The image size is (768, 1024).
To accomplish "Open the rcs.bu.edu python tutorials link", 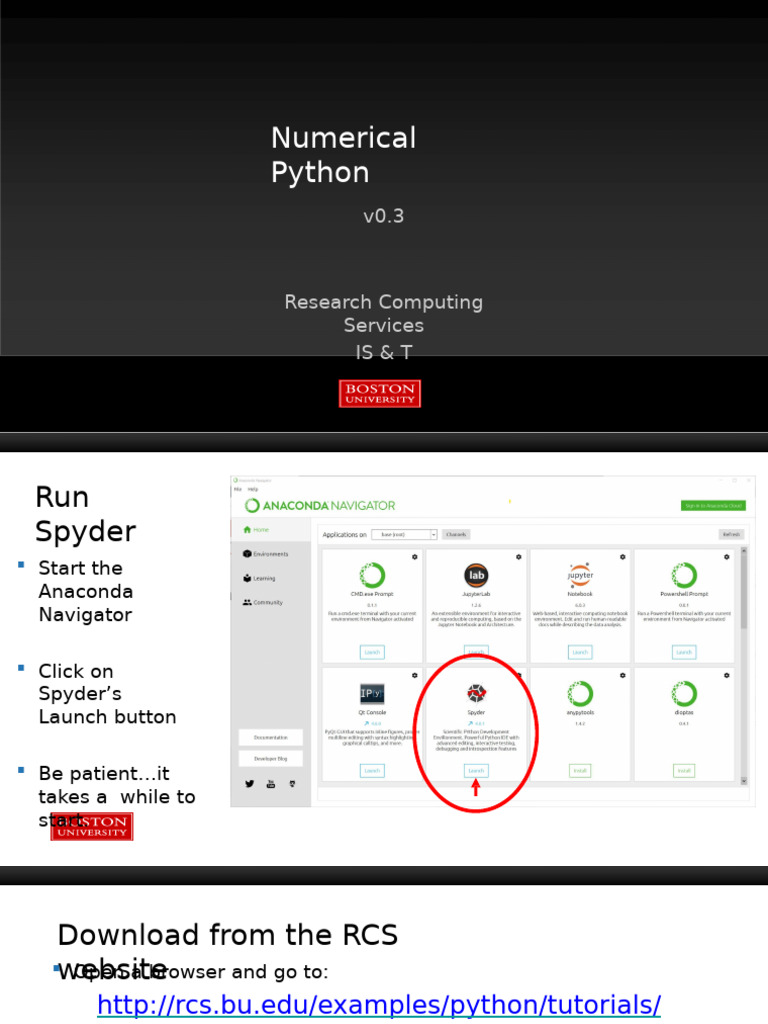I will [379, 1004].
